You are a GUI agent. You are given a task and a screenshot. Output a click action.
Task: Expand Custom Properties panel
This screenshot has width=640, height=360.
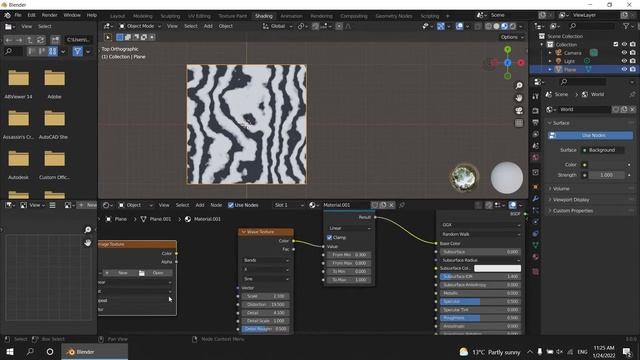[572, 211]
